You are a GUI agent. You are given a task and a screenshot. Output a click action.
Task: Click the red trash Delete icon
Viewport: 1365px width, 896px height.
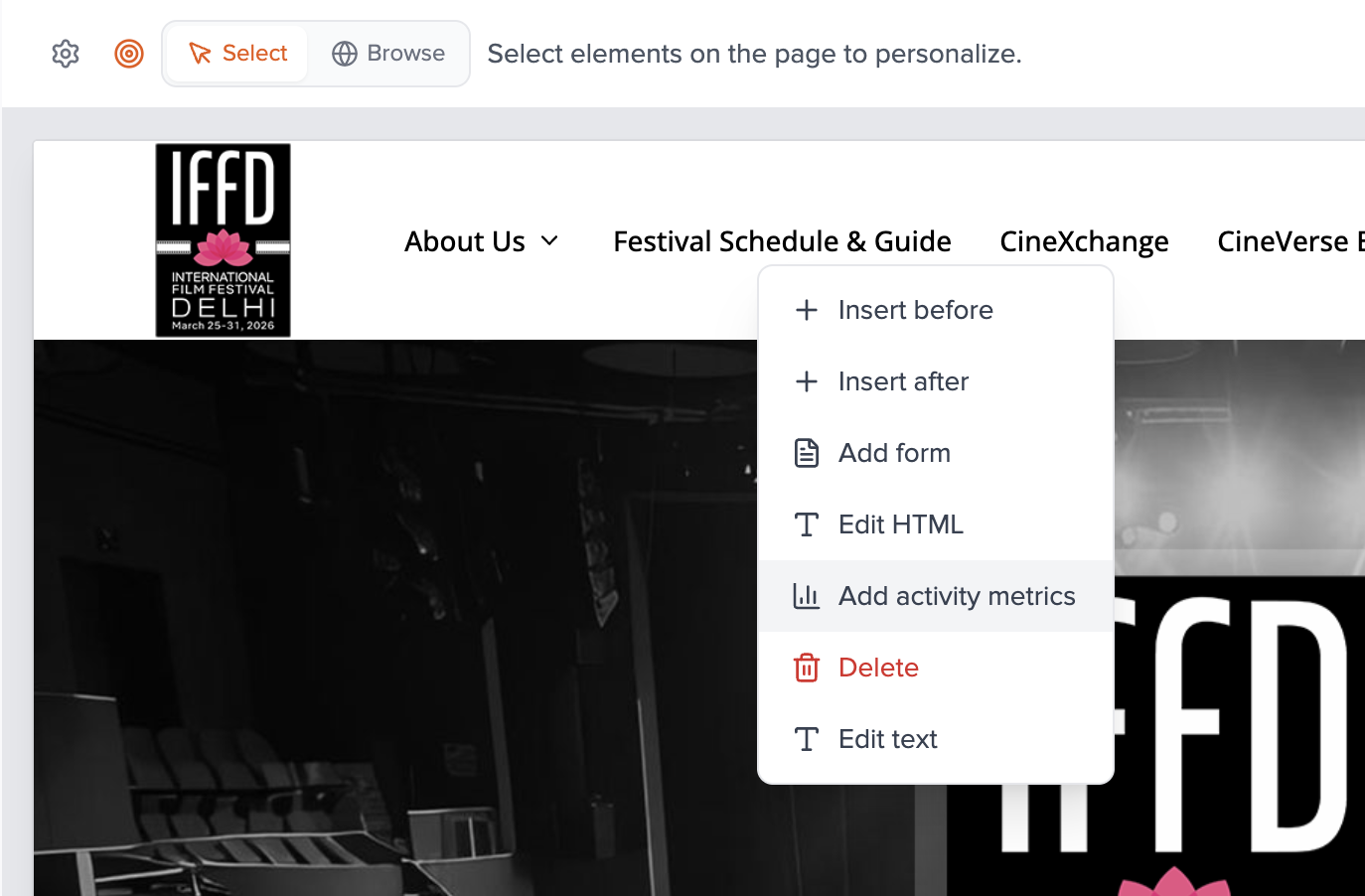tap(807, 668)
